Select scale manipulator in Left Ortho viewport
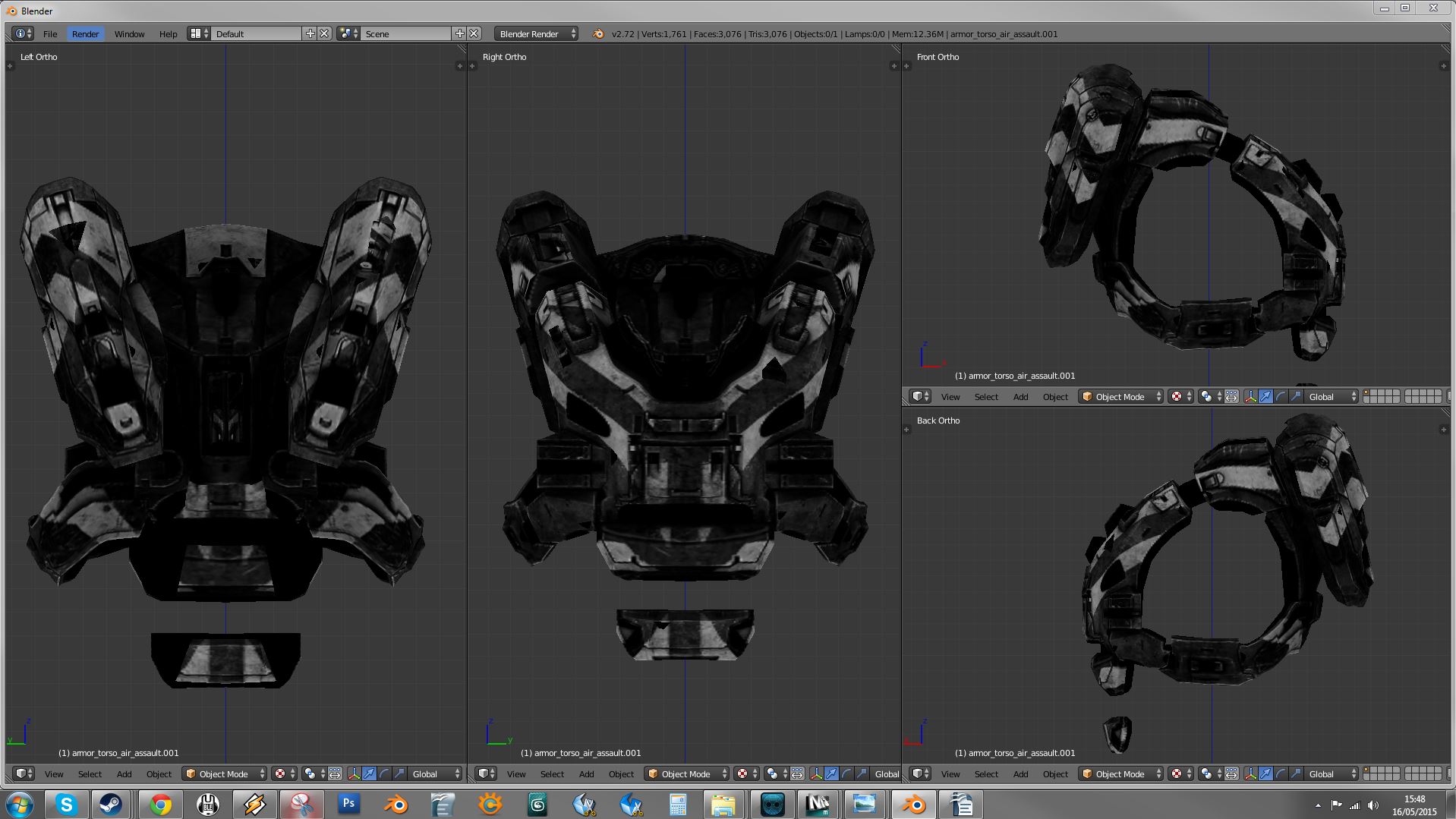 [399, 773]
